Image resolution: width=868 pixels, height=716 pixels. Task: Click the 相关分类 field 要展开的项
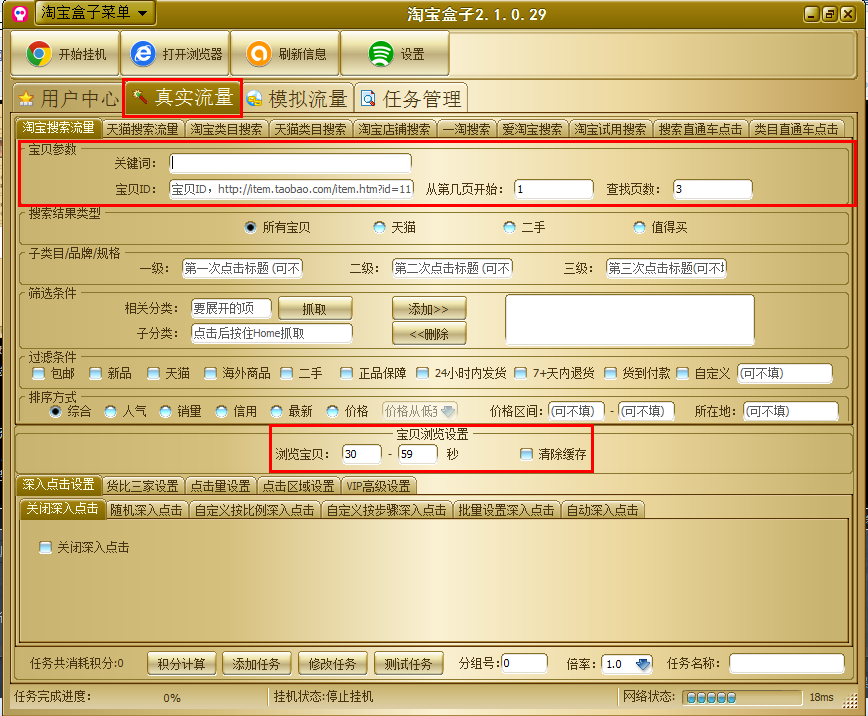231,308
